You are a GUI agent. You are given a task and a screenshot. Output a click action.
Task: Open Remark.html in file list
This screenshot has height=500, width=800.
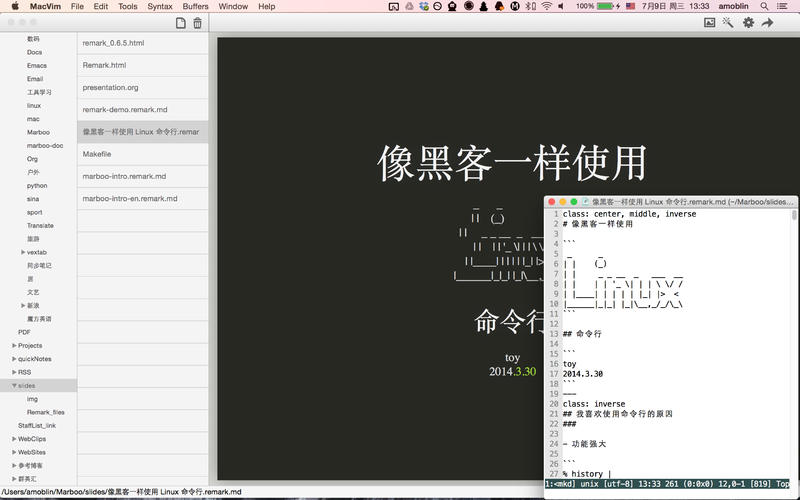[143, 65]
